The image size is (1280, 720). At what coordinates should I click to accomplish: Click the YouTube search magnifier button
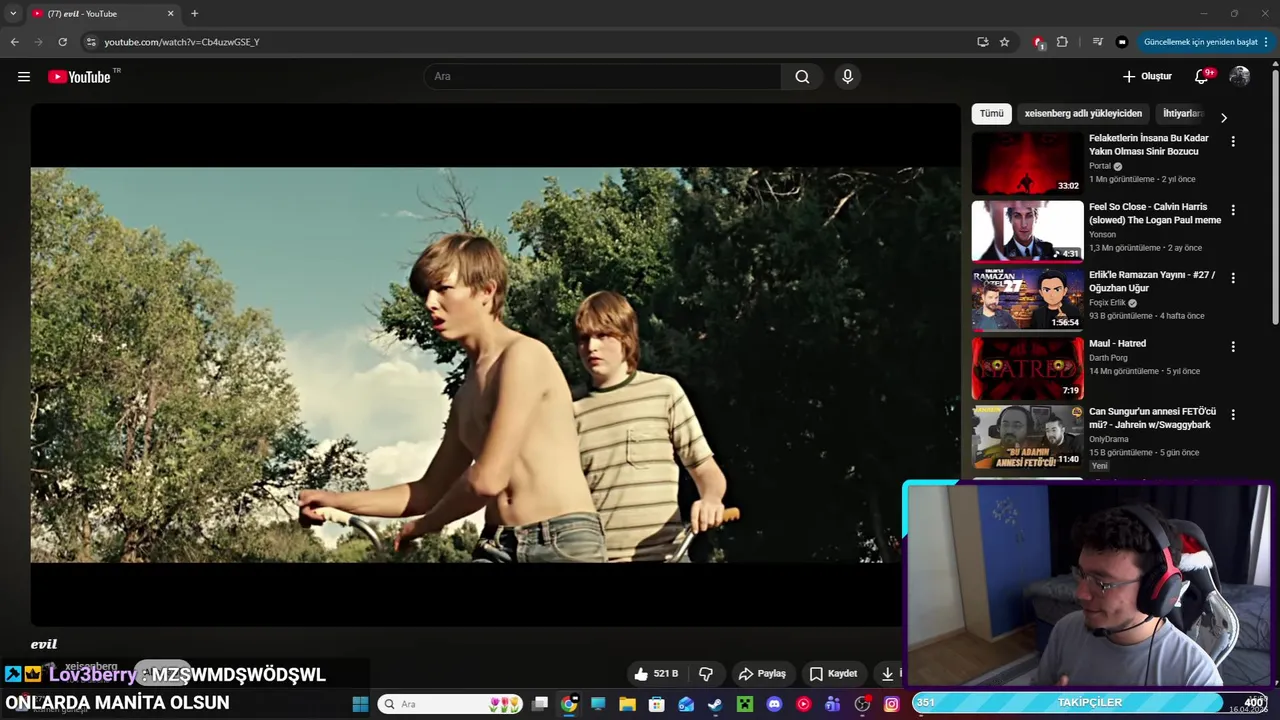[802, 77]
